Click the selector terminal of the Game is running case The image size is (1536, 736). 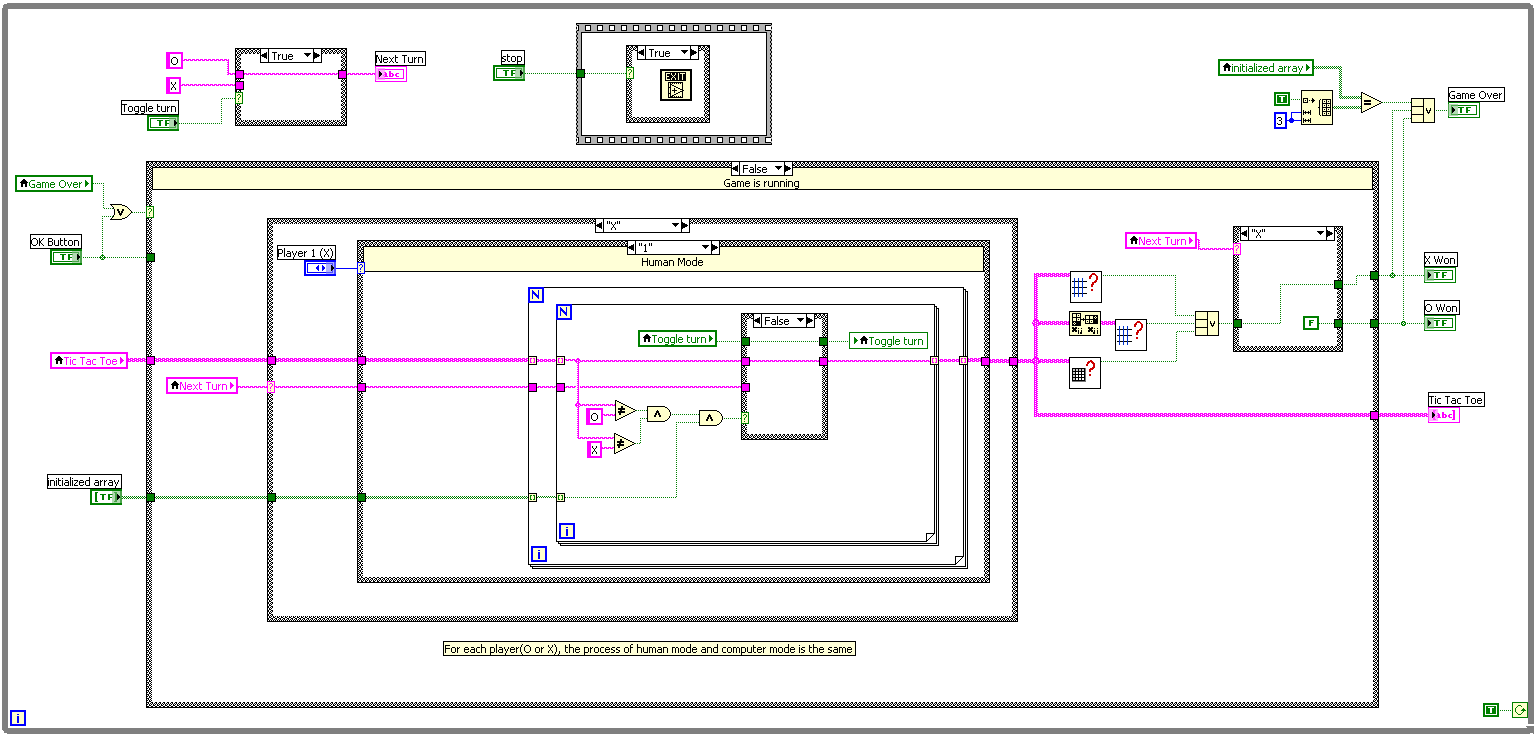point(150,212)
